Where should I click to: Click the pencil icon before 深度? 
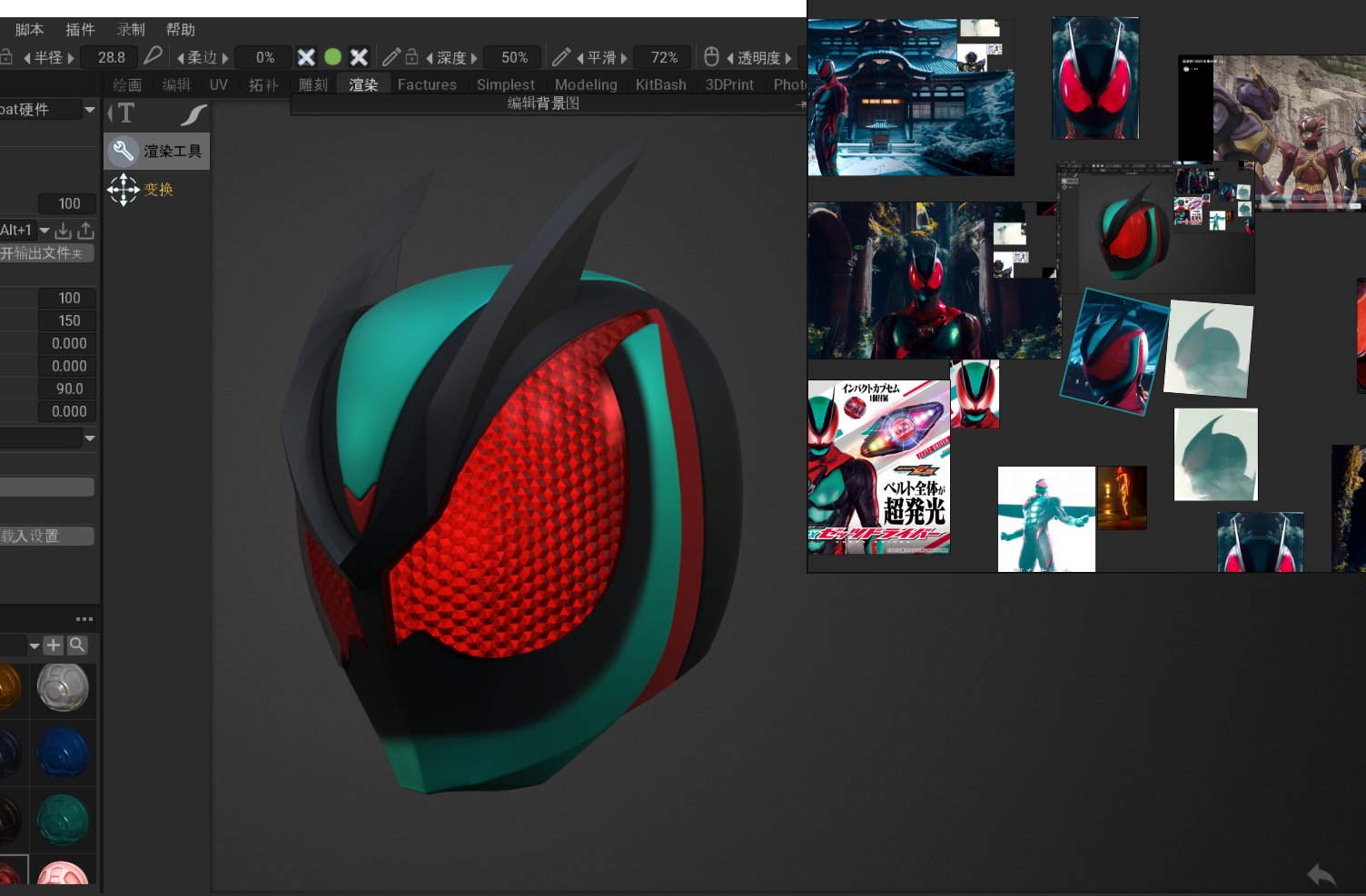pyautogui.click(x=391, y=57)
